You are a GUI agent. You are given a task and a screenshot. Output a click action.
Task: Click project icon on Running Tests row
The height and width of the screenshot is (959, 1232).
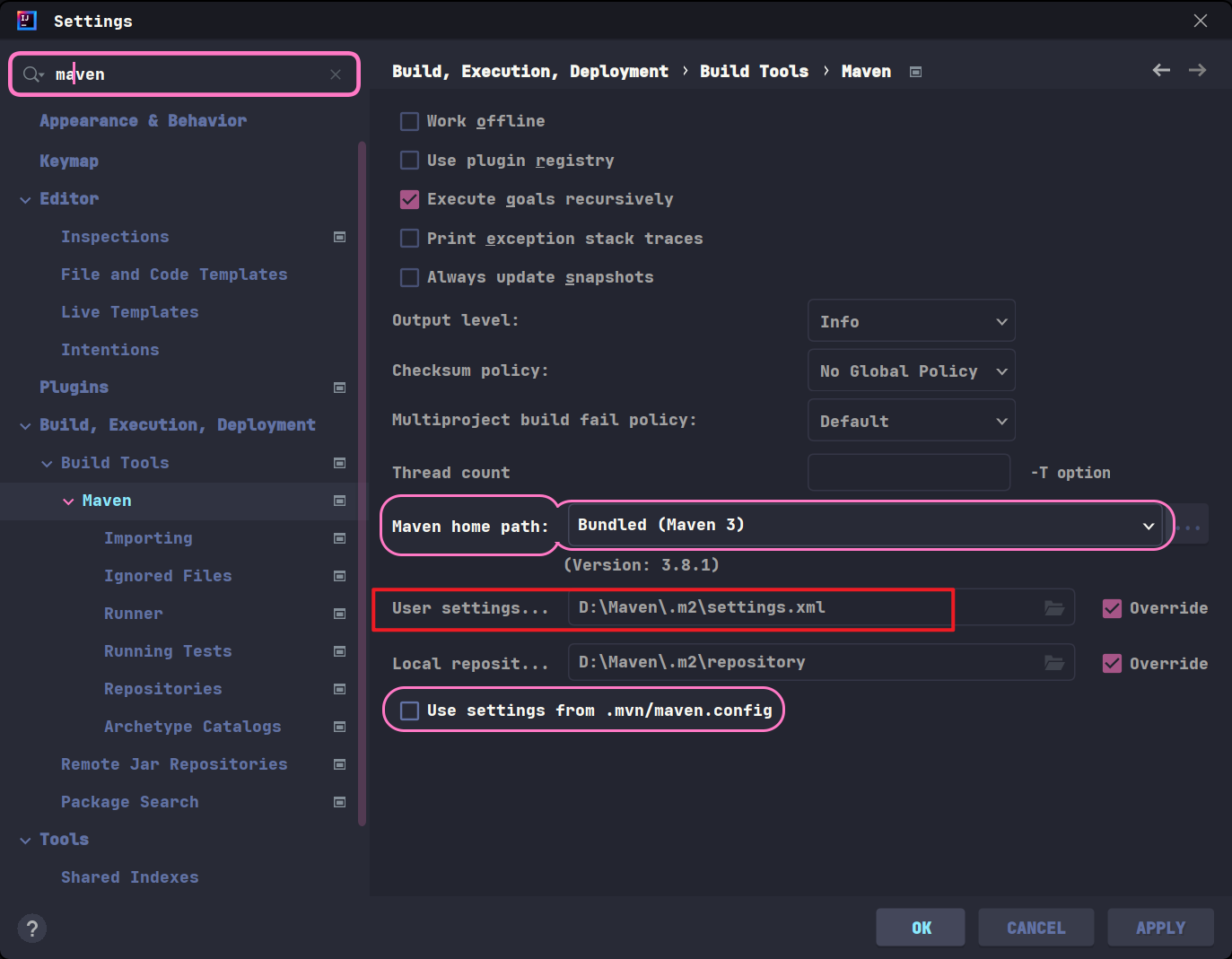pyautogui.click(x=339, y=651)
